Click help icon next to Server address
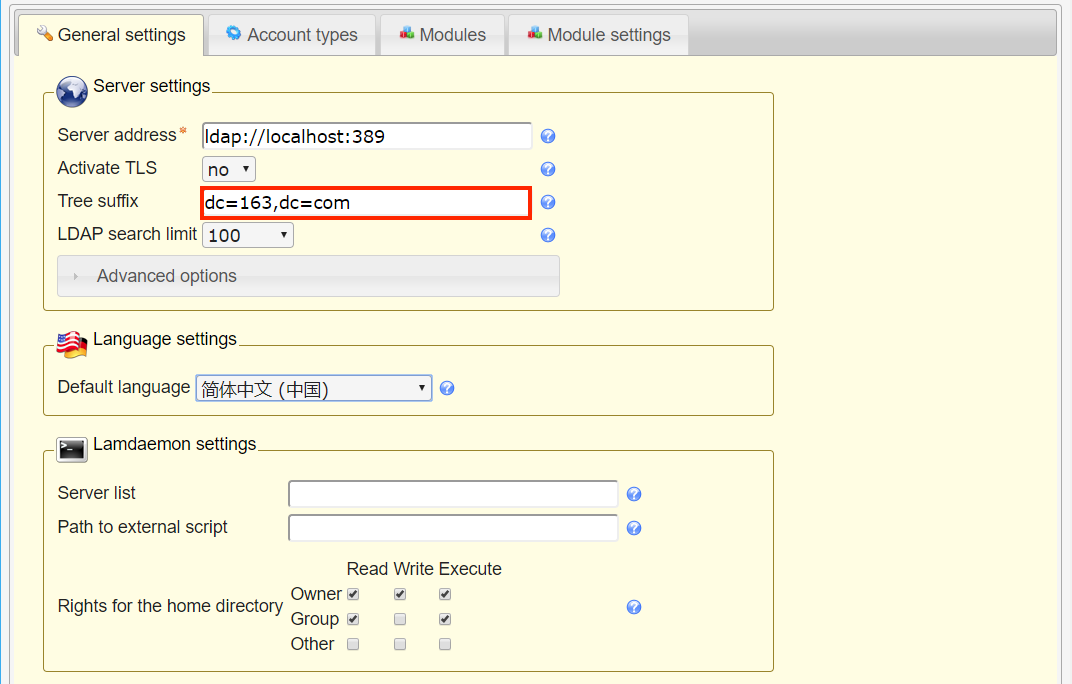Screen dimensions: 1072x684 click(548, 137)
